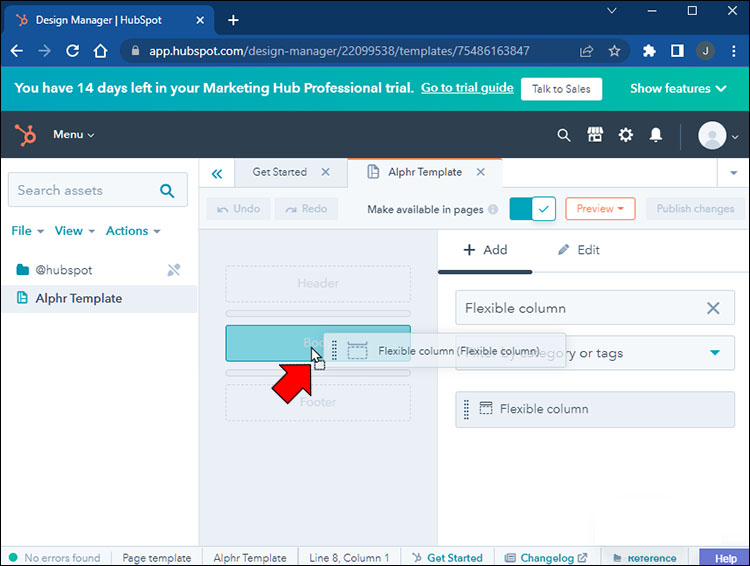
Task: Open the Actions dropdown menu
Action: pyautogui.click(x=133, y=231)
